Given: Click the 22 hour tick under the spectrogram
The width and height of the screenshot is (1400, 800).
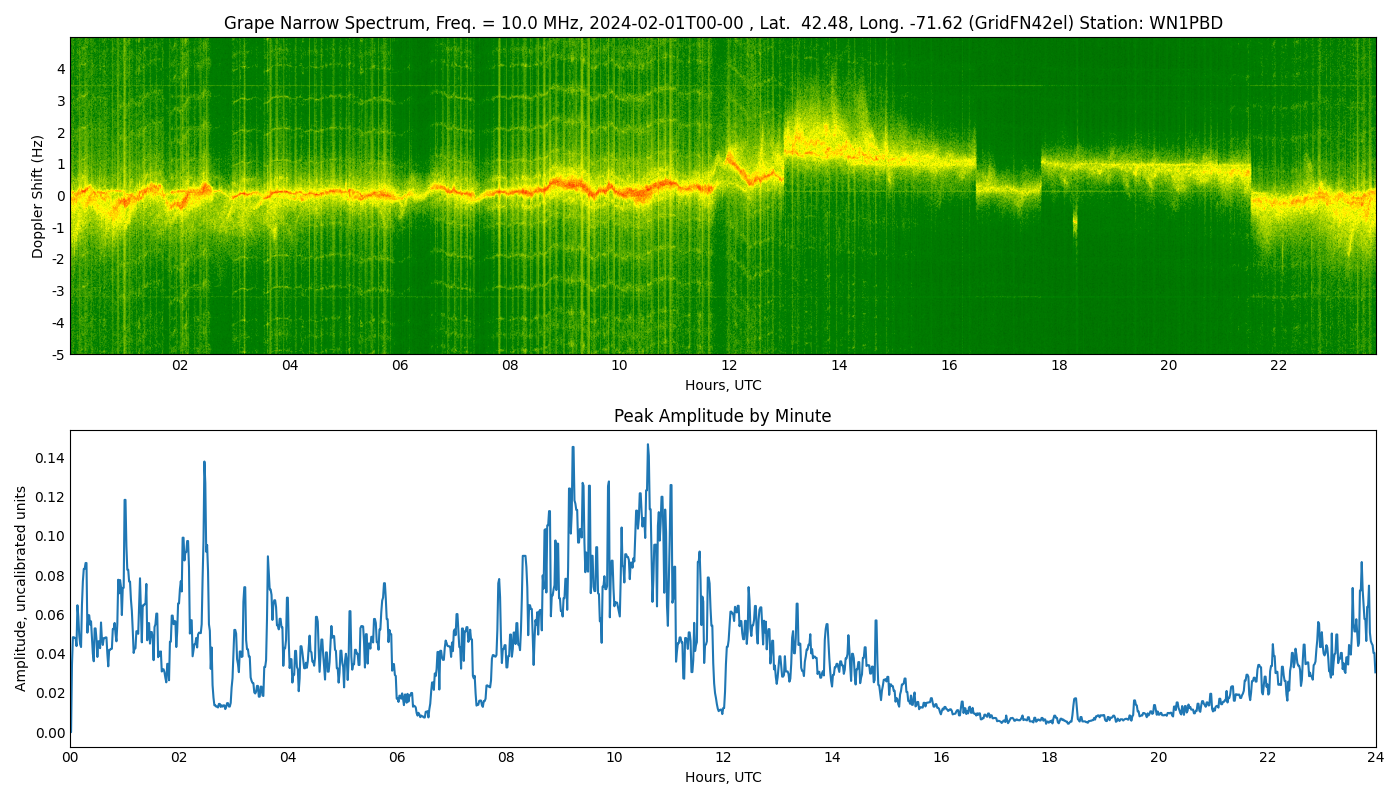Looking at the screenshot, I should (x=1278, y=365).
